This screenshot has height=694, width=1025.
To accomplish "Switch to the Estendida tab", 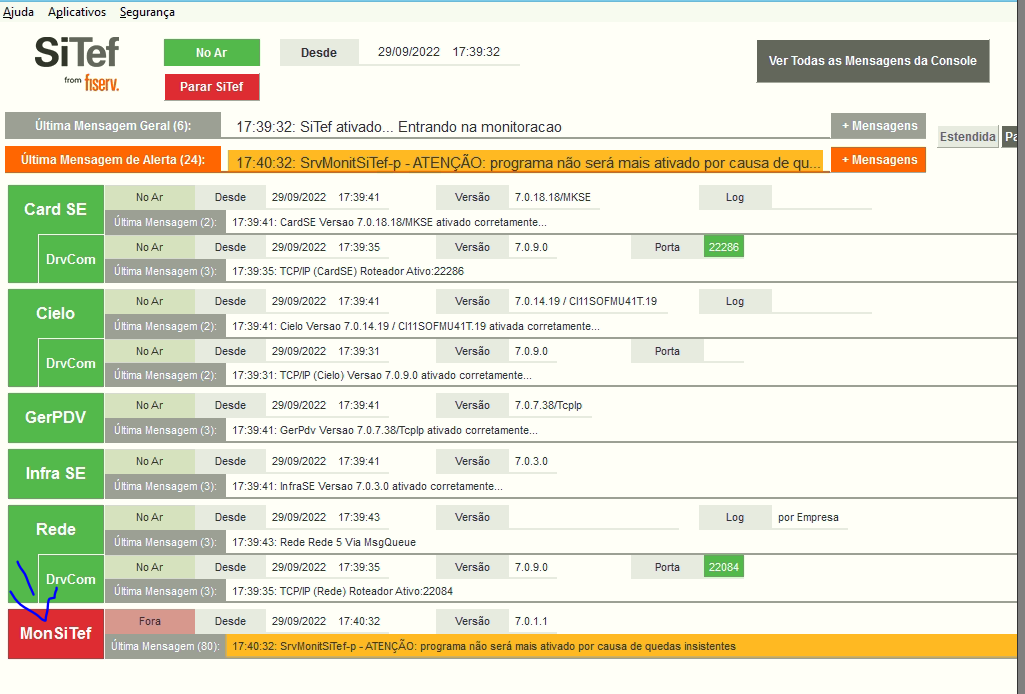I will pos(967,137).
